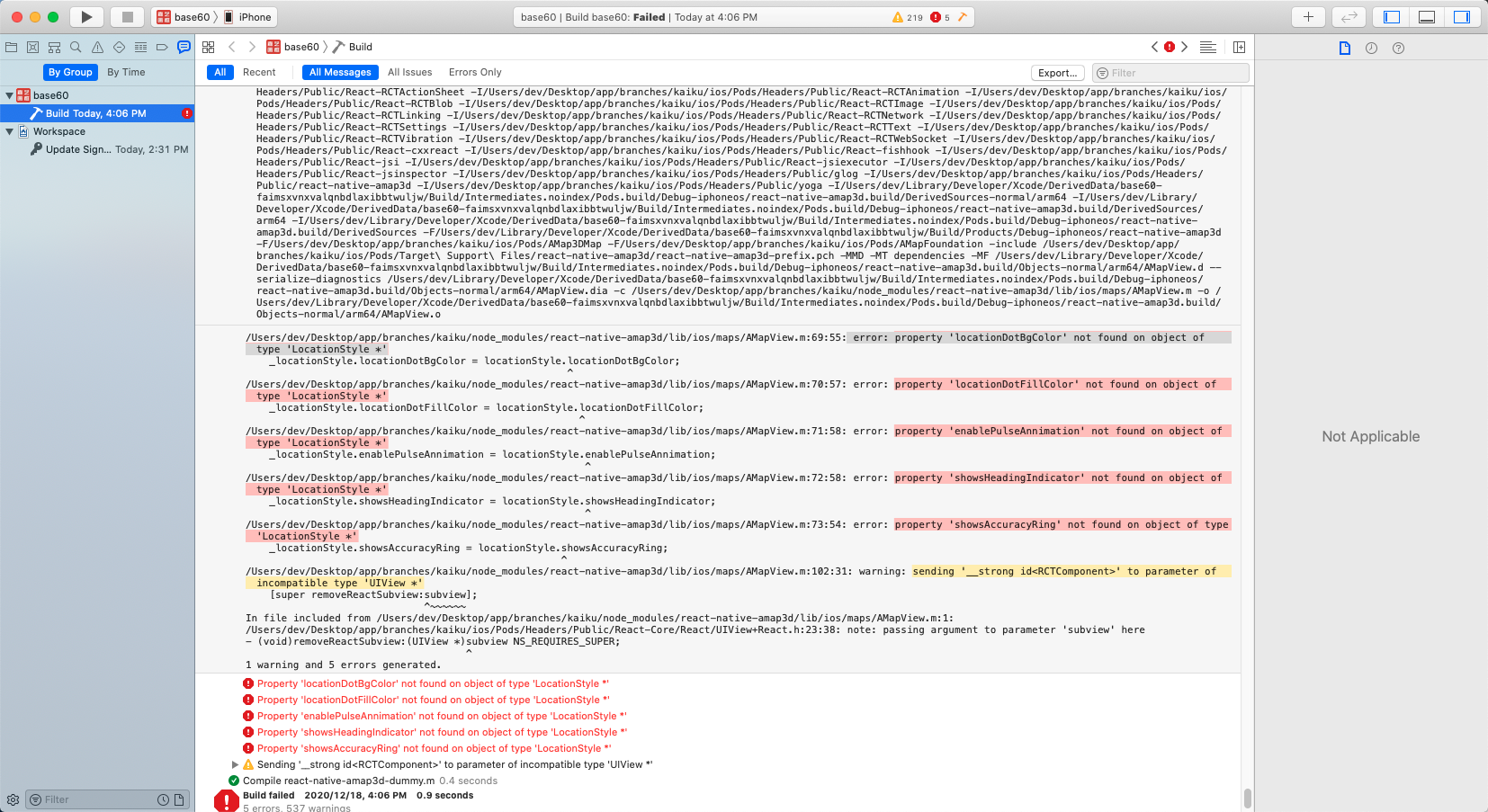Screen dimensions: 1488x812
Task: Expand the 'Sending __strong id' warning row
Action: pos(236,764)
